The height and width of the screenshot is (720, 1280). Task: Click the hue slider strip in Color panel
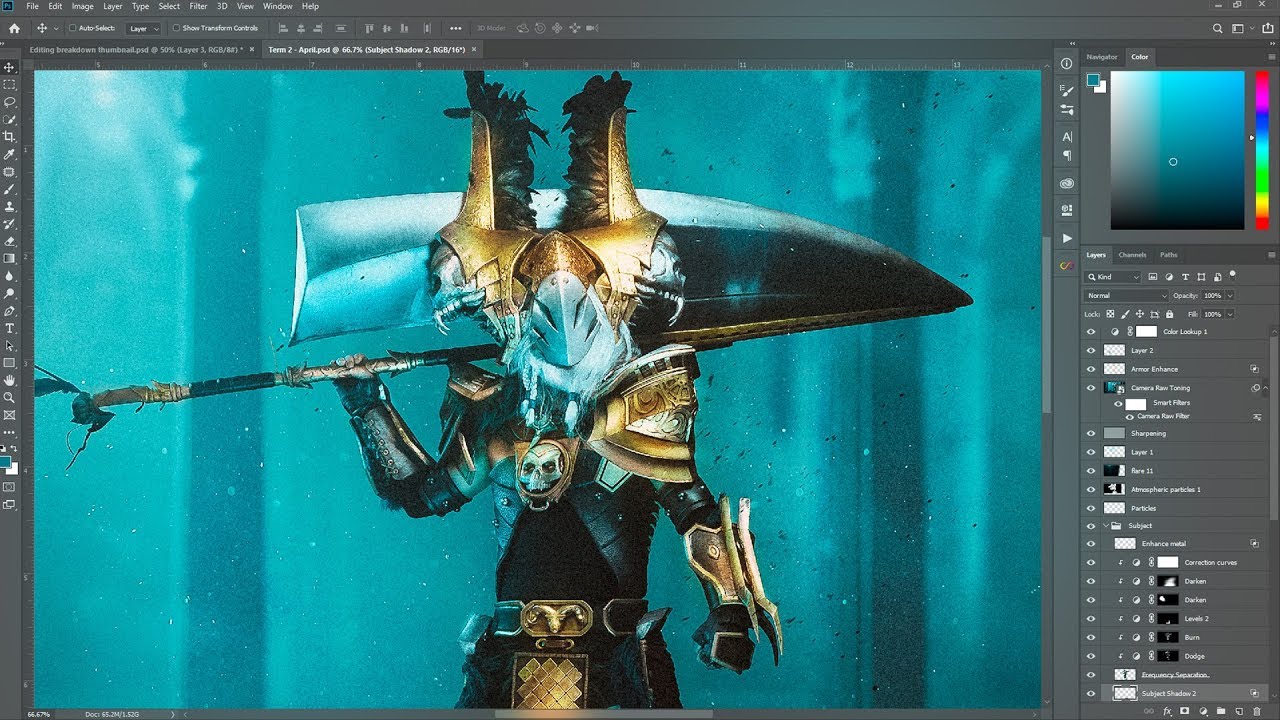click(x=1263, y=150)
